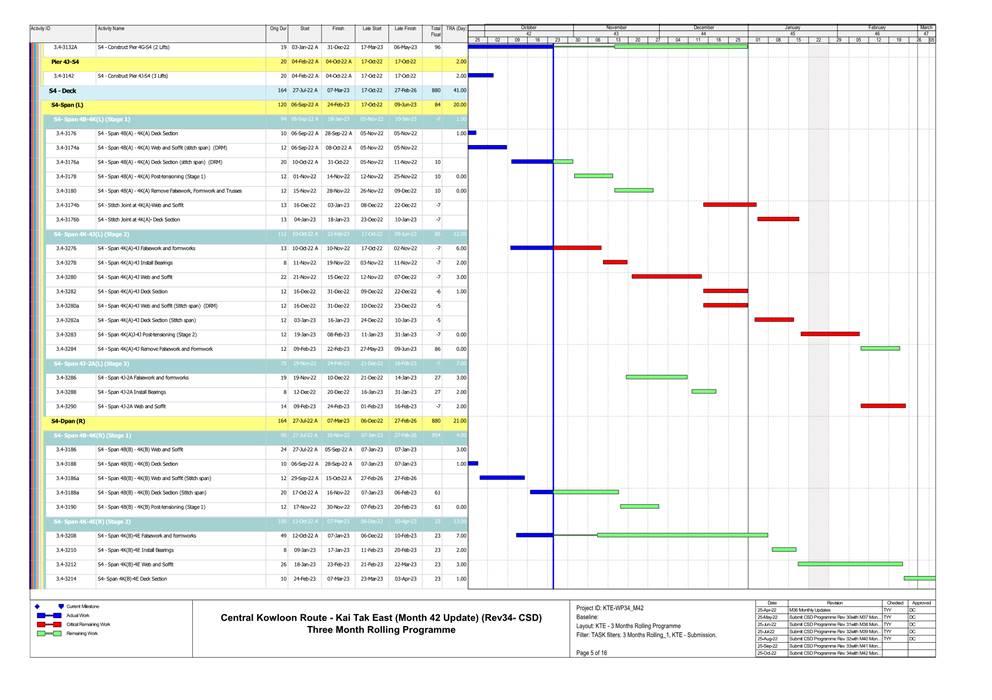The width and height of the screenshot is (992, 700).
Task: Click the blue actual bar for activity 3.4-3186a
Action: tap(502, 478)
